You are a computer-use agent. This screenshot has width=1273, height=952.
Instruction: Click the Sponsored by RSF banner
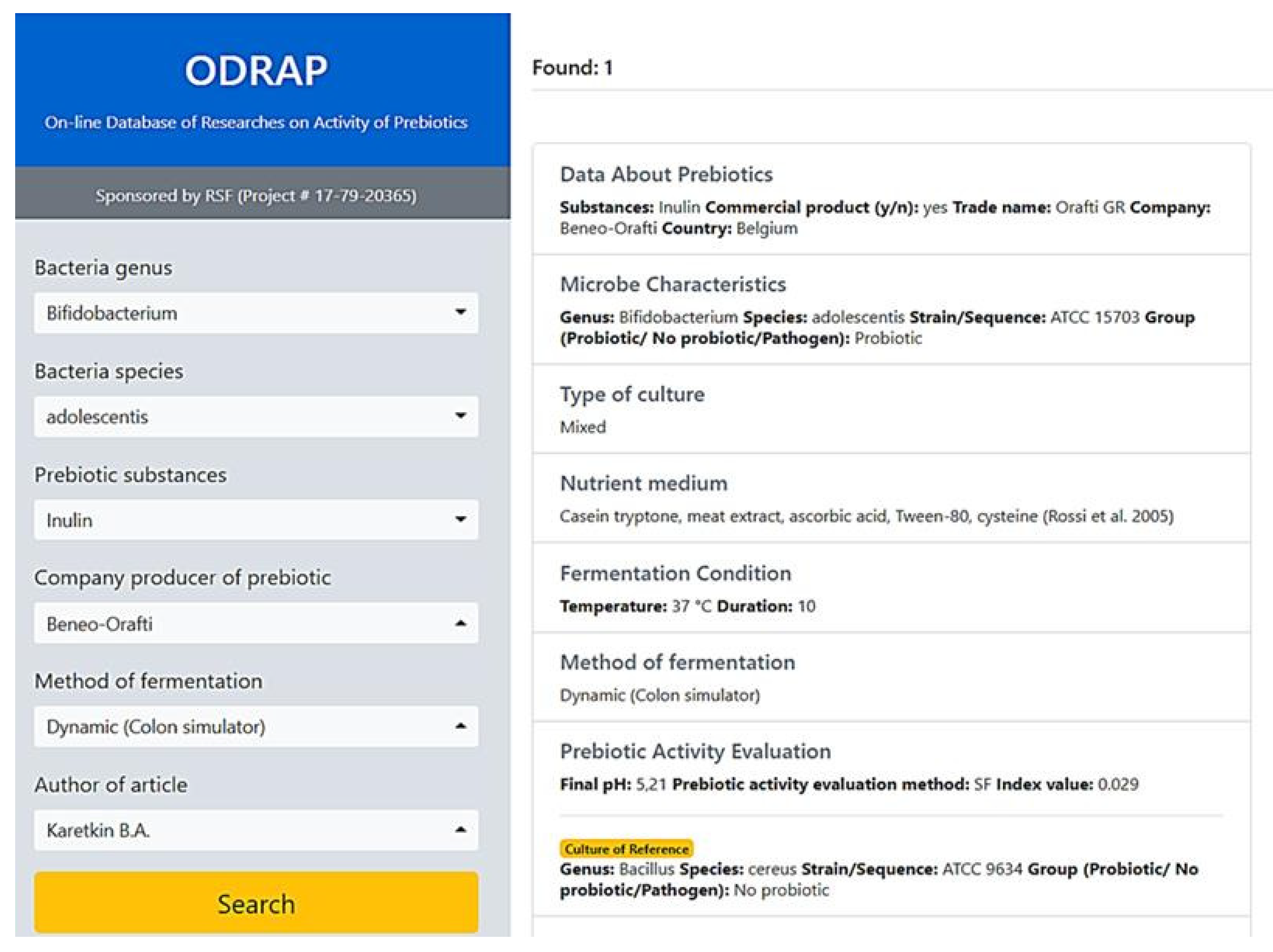[x=256, y=195]
